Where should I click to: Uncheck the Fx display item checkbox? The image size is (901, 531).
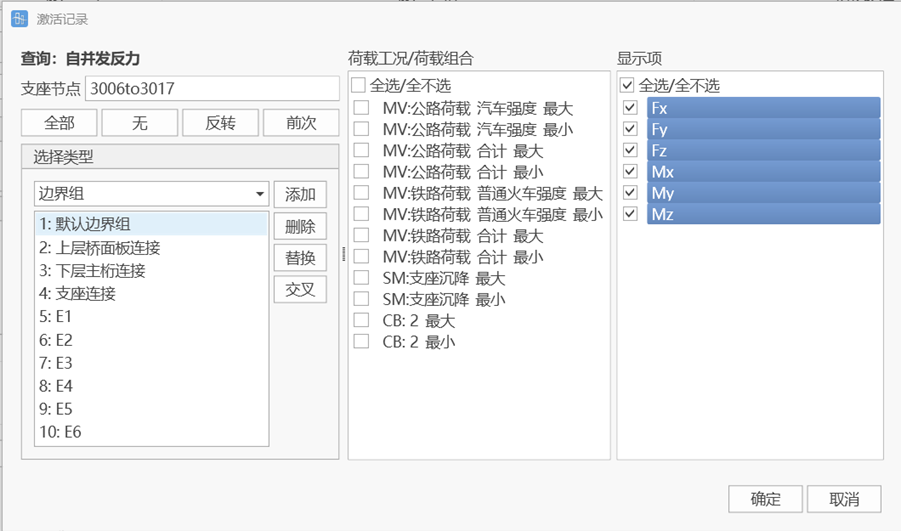630,107
